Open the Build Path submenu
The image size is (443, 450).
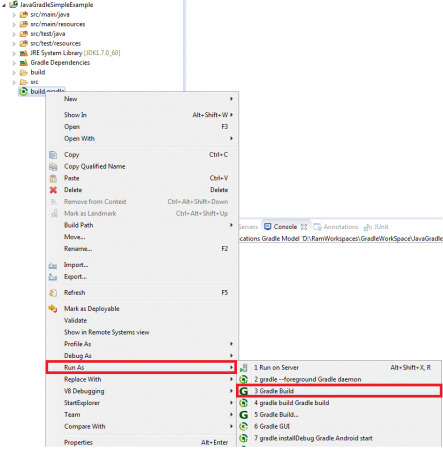tap(142, 225)
